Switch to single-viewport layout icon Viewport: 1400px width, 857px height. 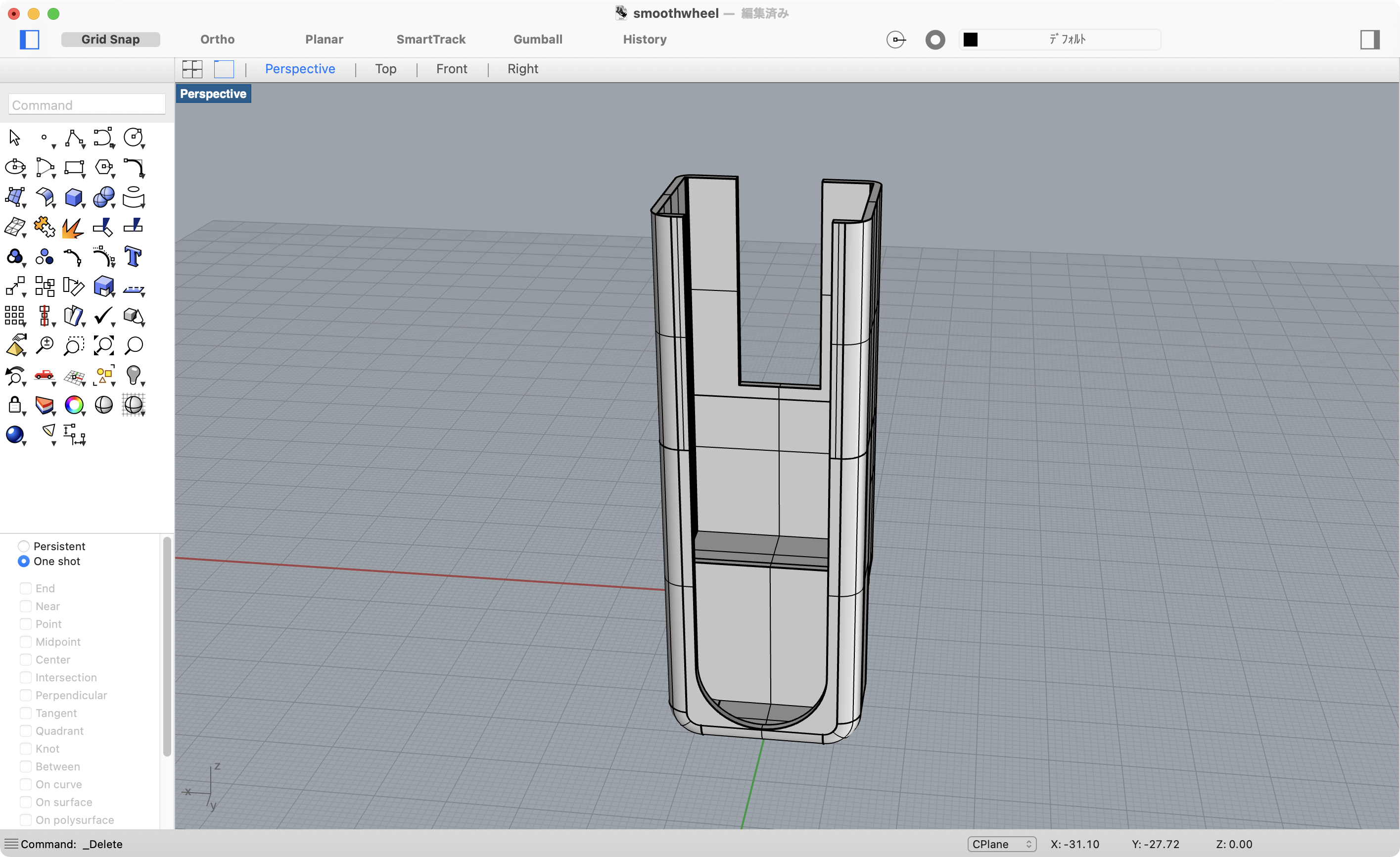click(x=224, y=69)
